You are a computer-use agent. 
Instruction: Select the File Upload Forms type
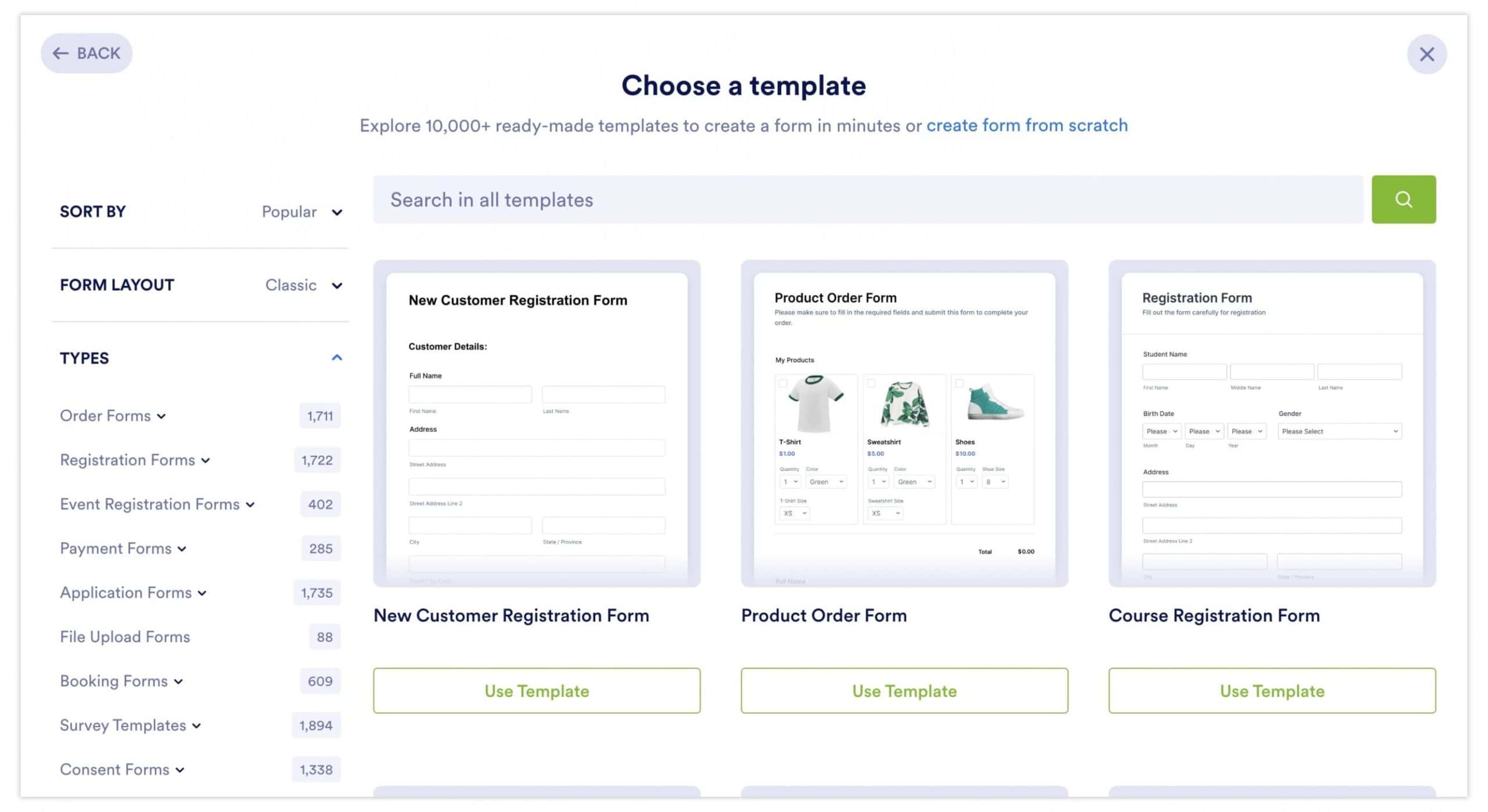pos(125,637)
